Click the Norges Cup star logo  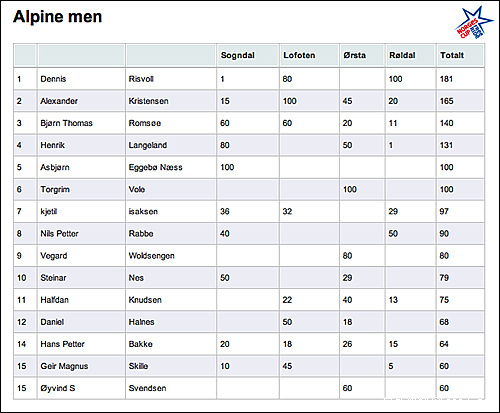point(474,23)
